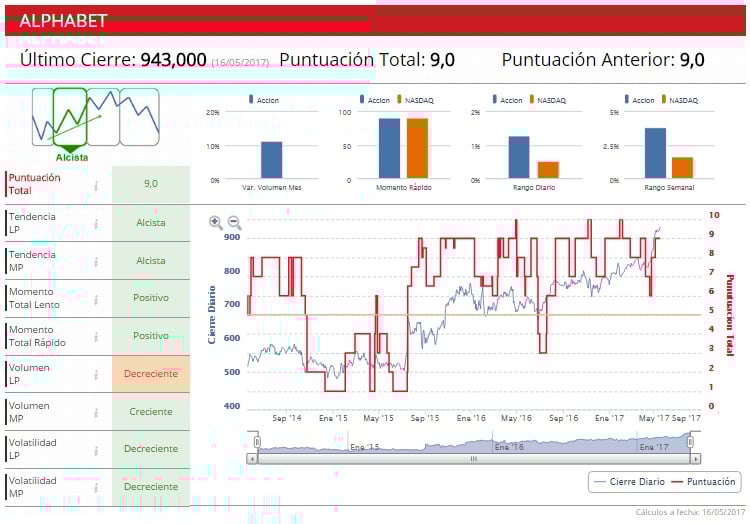Click the Ene '16 label in navigator
Viewport: 750px width, 524px height.
[x=509, y=447]
